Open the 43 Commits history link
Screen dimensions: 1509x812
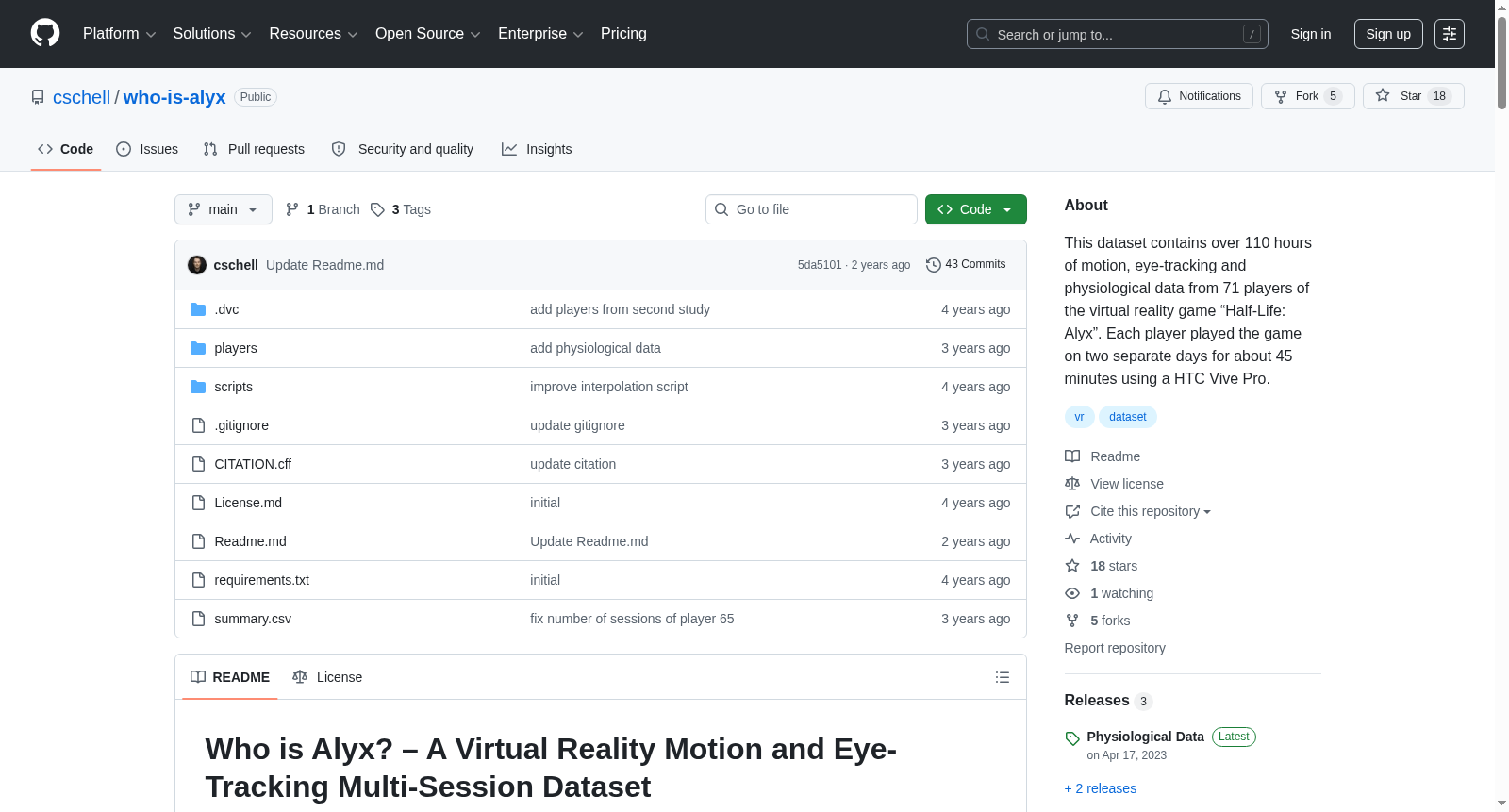coord(966,265)
